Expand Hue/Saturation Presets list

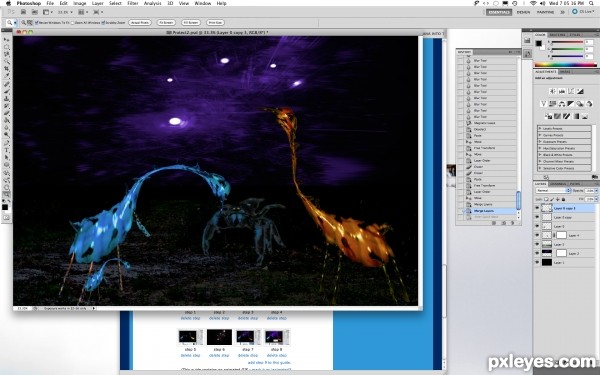pos(540,148)
